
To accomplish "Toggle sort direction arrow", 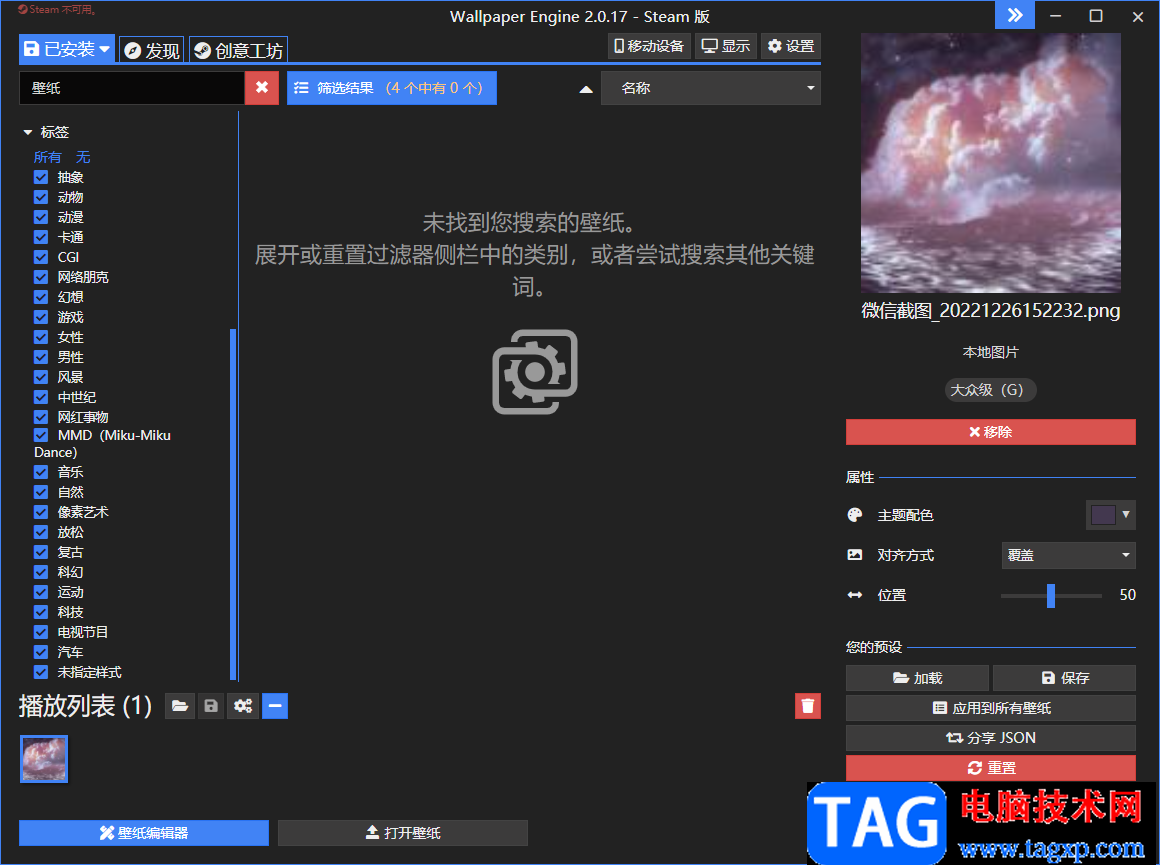I will point(586,89).
